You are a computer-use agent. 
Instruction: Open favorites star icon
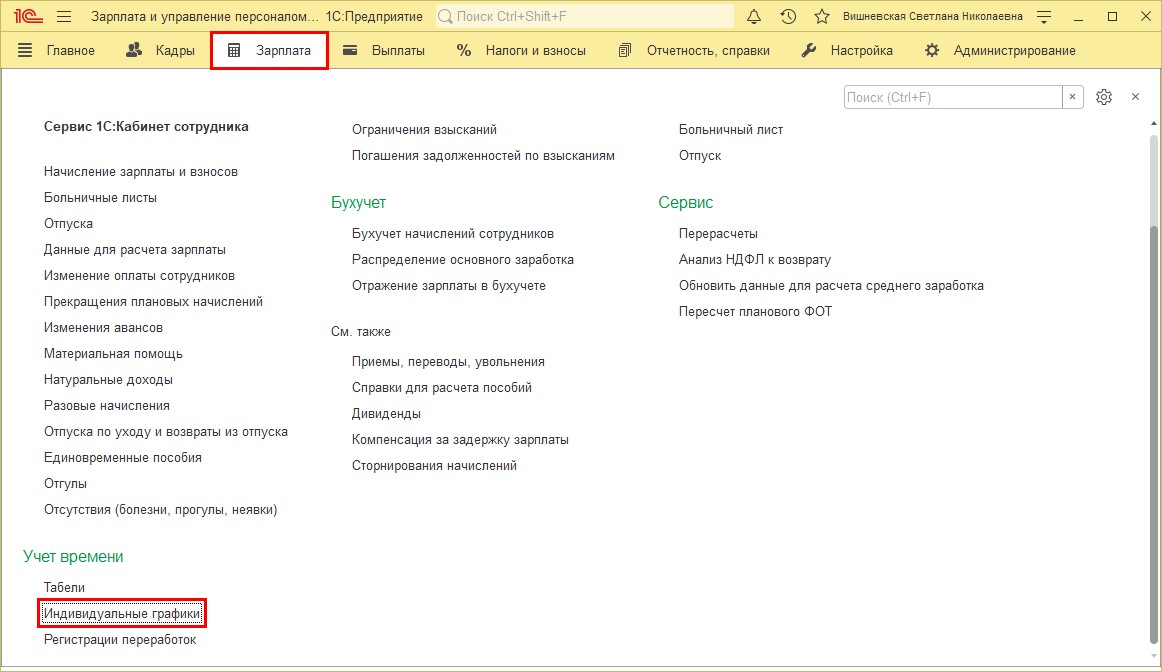[822, 16]
